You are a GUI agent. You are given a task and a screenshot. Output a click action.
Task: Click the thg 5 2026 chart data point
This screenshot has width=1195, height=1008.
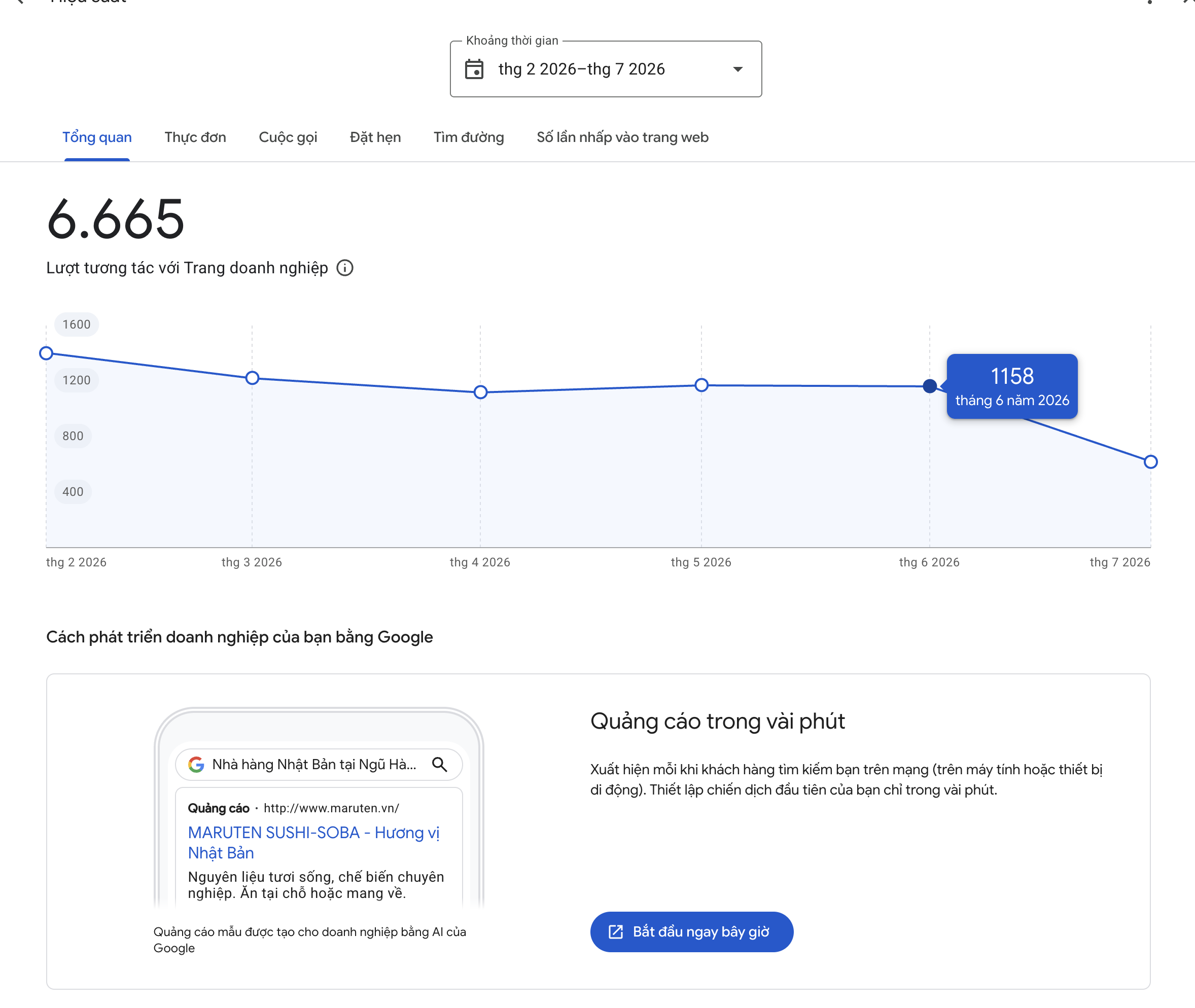coord(702,385)
